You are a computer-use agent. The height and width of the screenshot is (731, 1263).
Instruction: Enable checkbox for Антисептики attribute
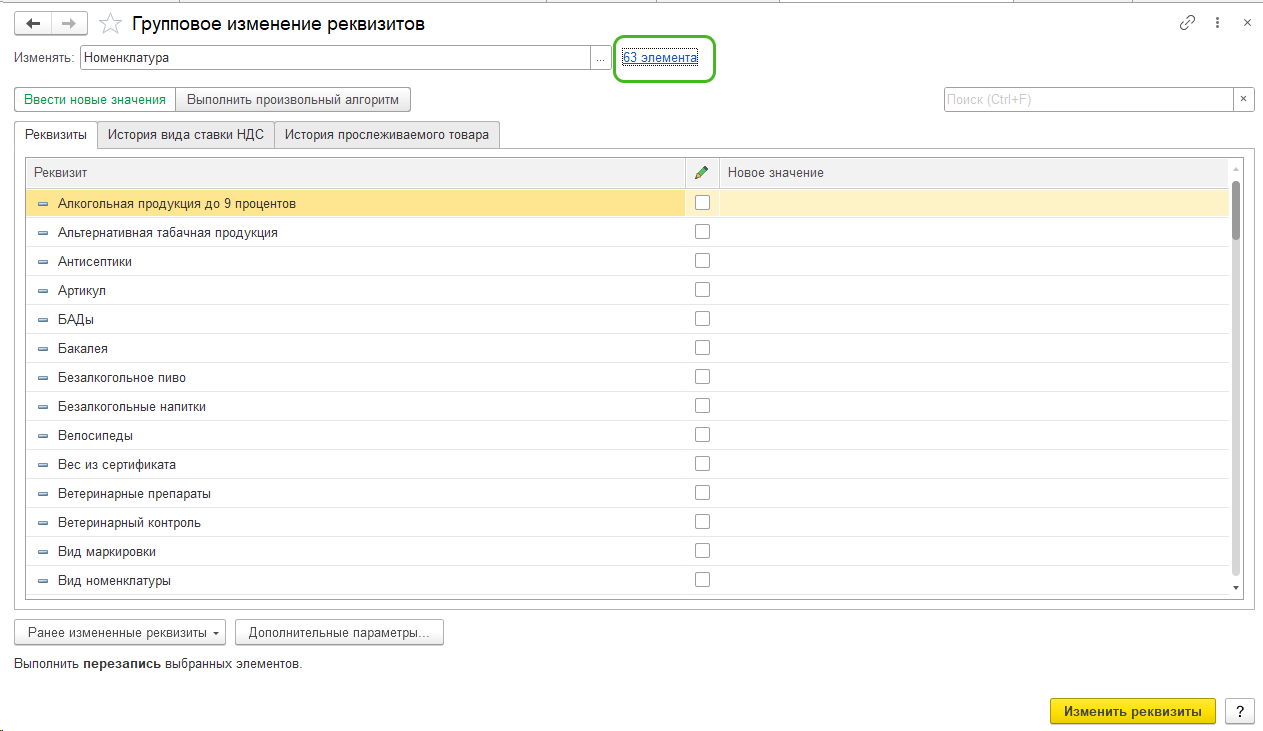702,261
